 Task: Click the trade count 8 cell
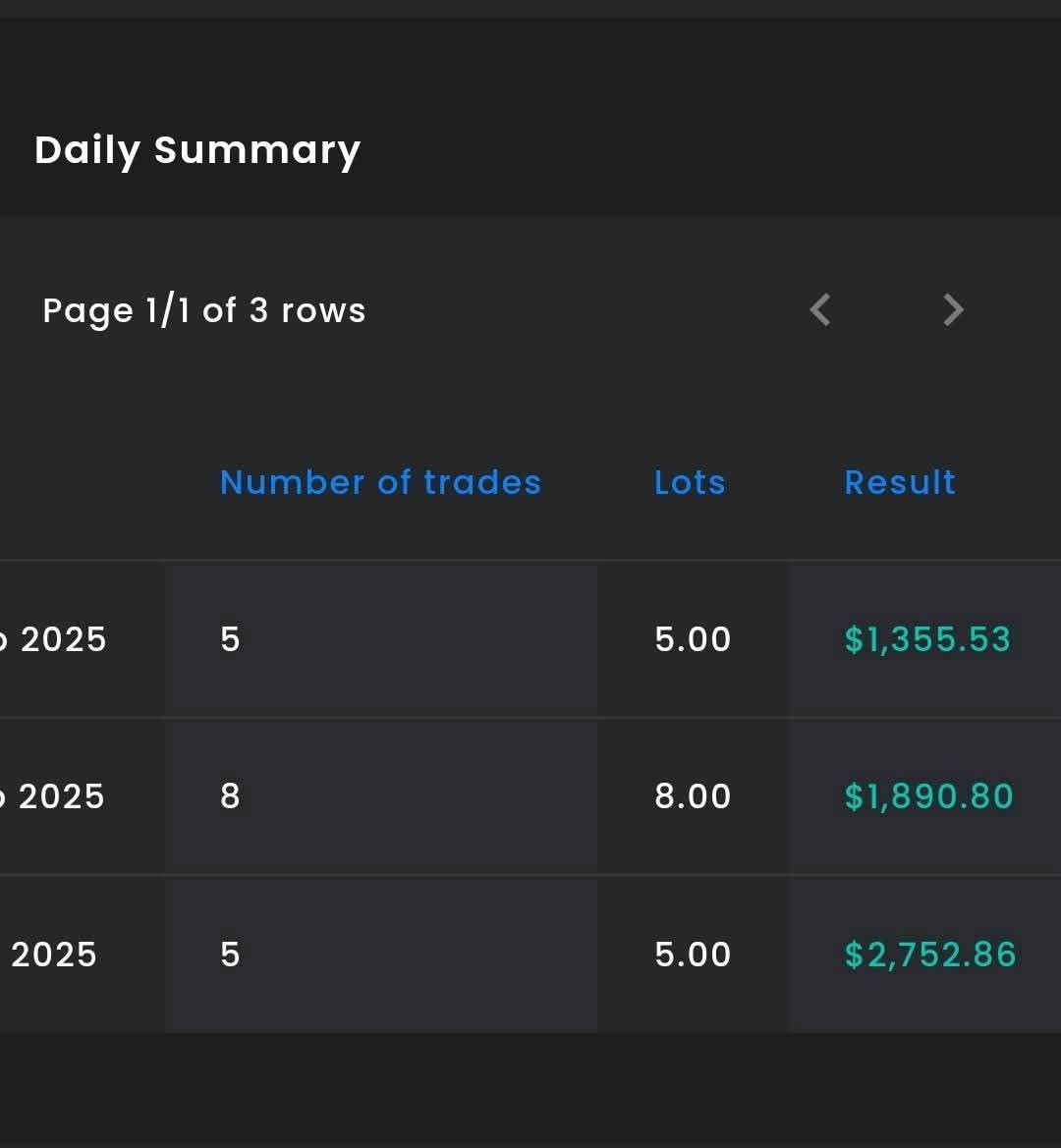[231, 796]
